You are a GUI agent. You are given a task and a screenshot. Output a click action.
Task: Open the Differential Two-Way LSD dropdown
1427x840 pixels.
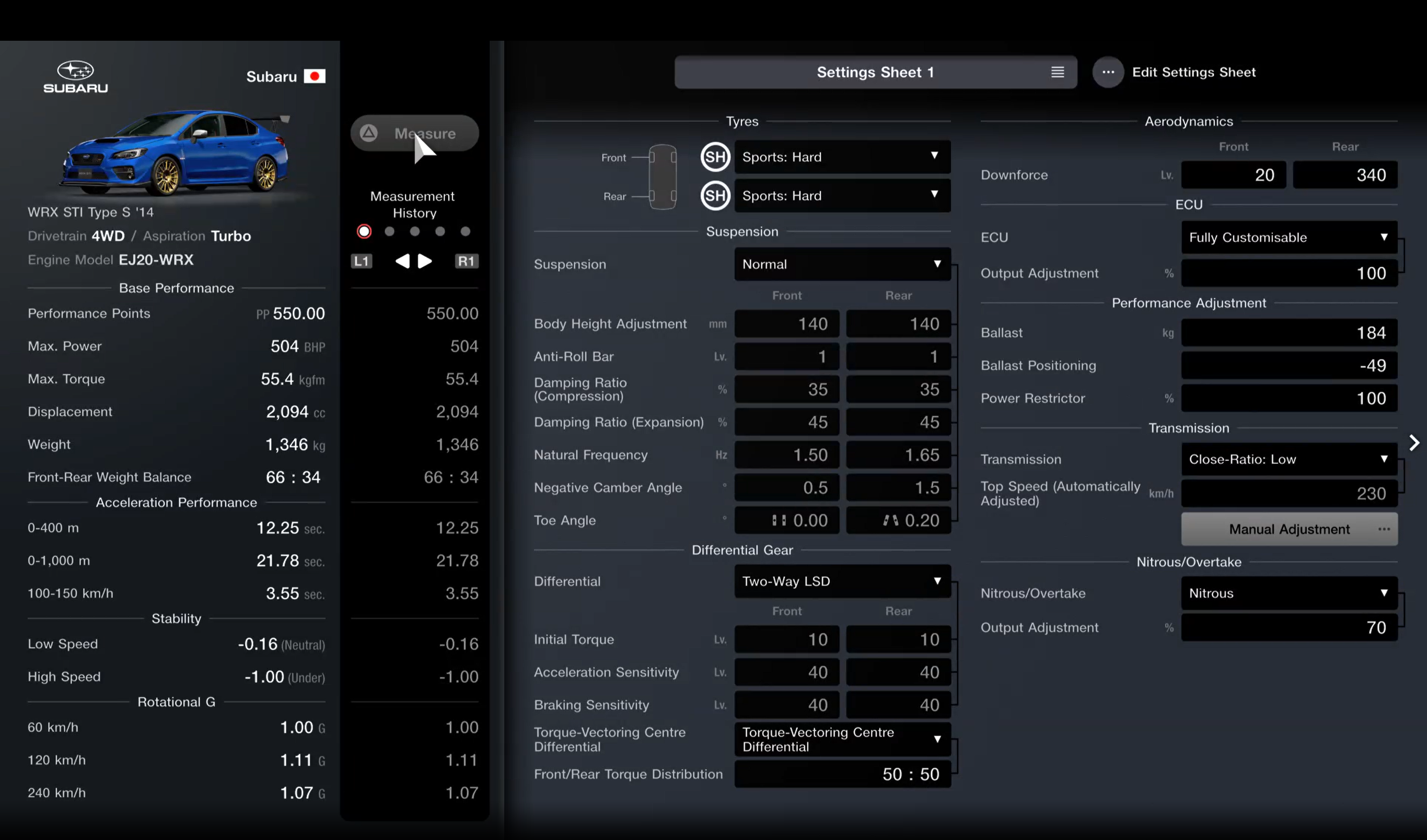point(842,581)
